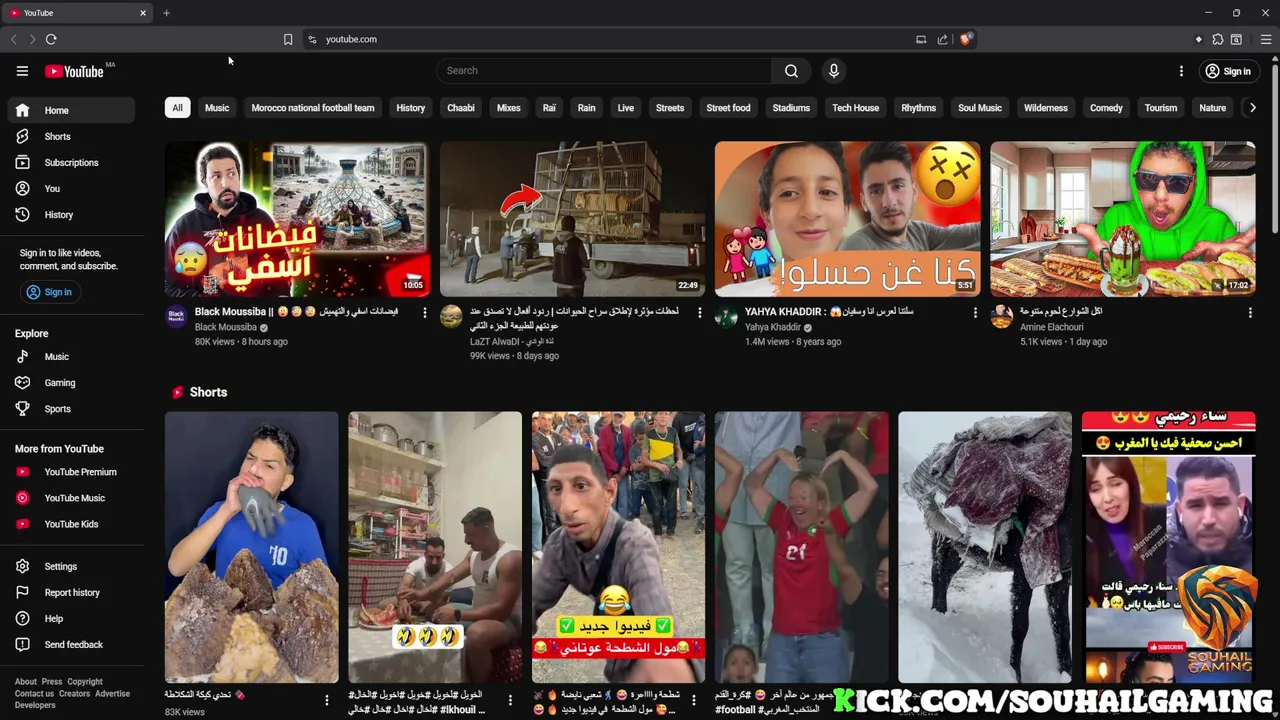1280x720 pixels.
Task: Open YouTube Premium link
Action: [x=70, y=472]
